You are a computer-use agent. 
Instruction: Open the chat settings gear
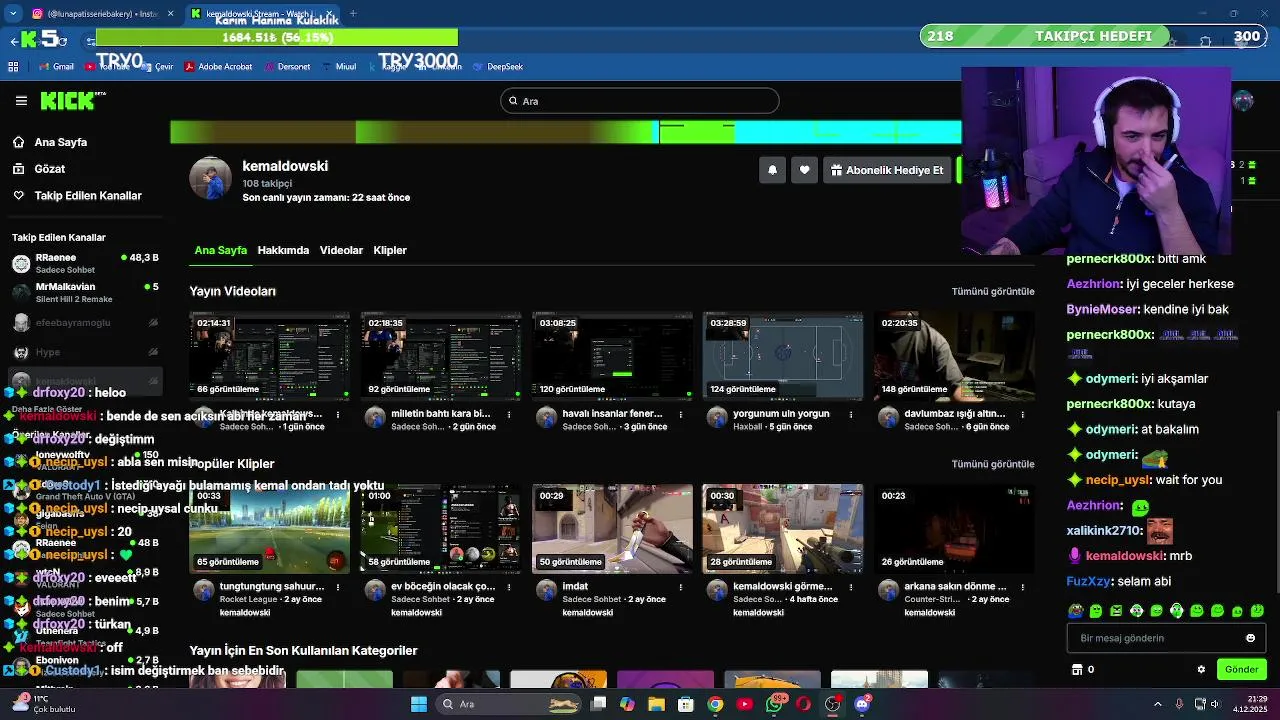point(1201,670)
